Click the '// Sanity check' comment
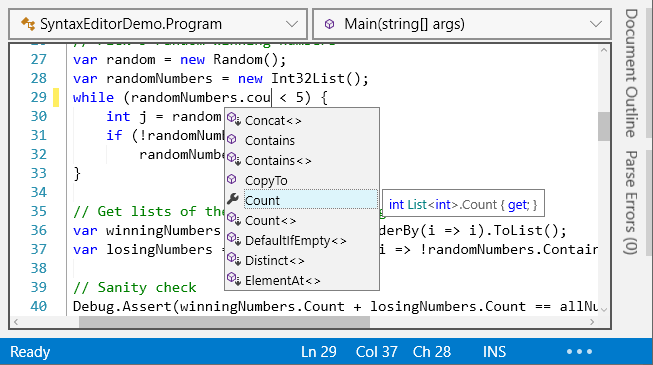The width and height of the screenshot is (653, 365). click(x=135, y=288)
